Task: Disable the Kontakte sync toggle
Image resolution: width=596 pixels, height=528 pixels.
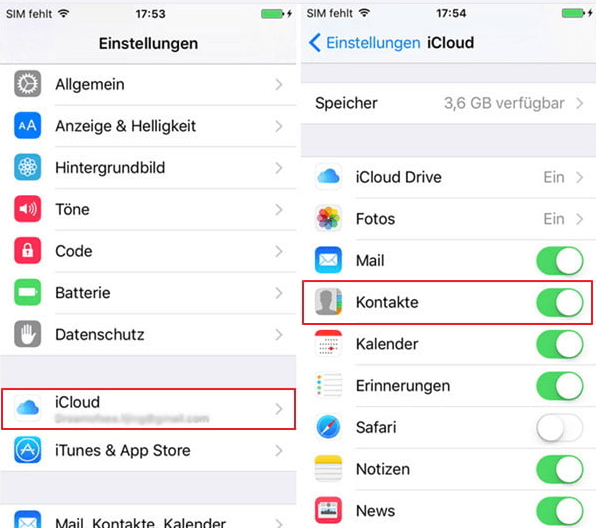Action: pyautogui.click(x=560, y=302)
